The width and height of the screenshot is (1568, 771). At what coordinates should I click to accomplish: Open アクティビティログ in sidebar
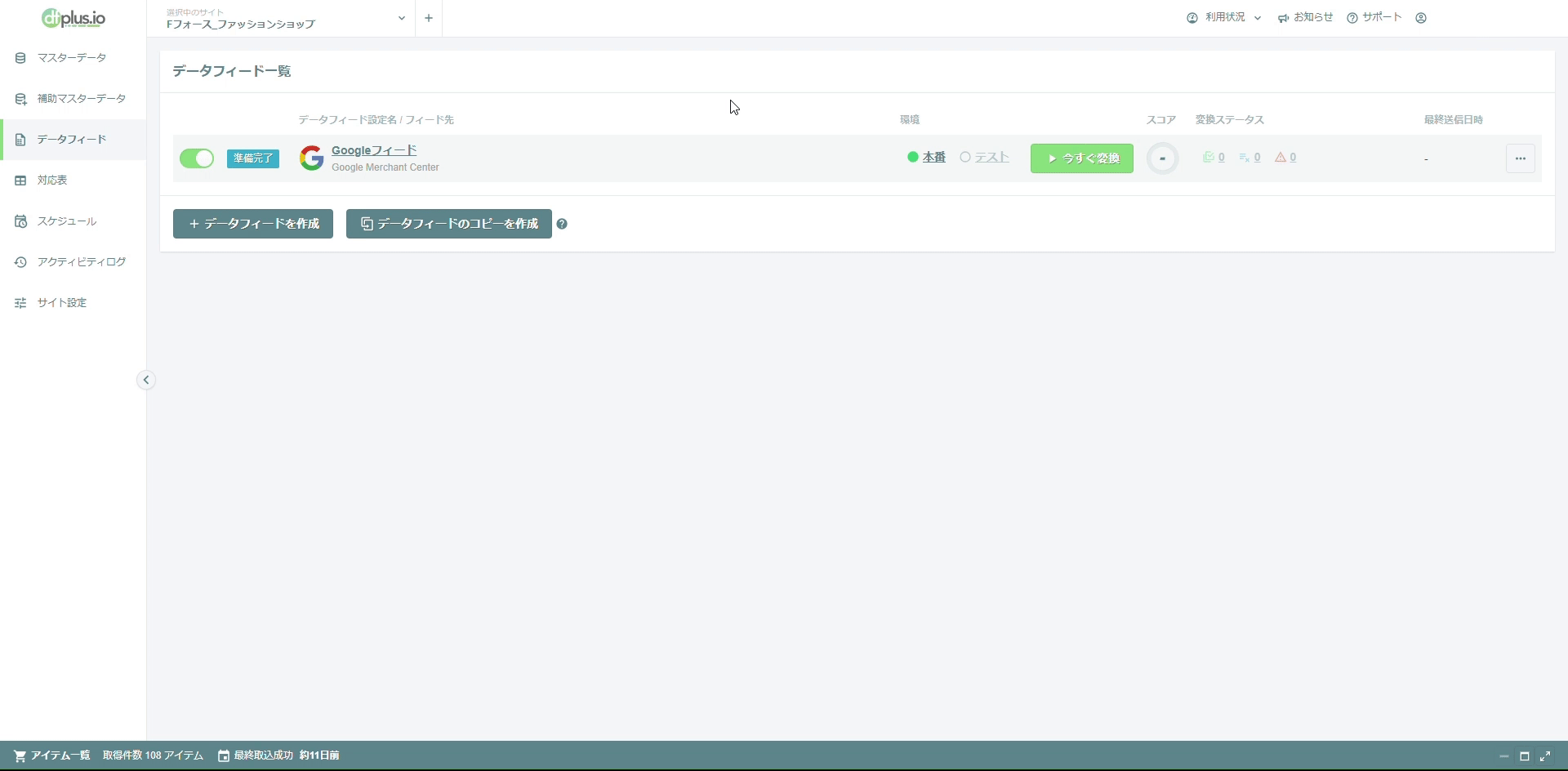coord(73,262)
